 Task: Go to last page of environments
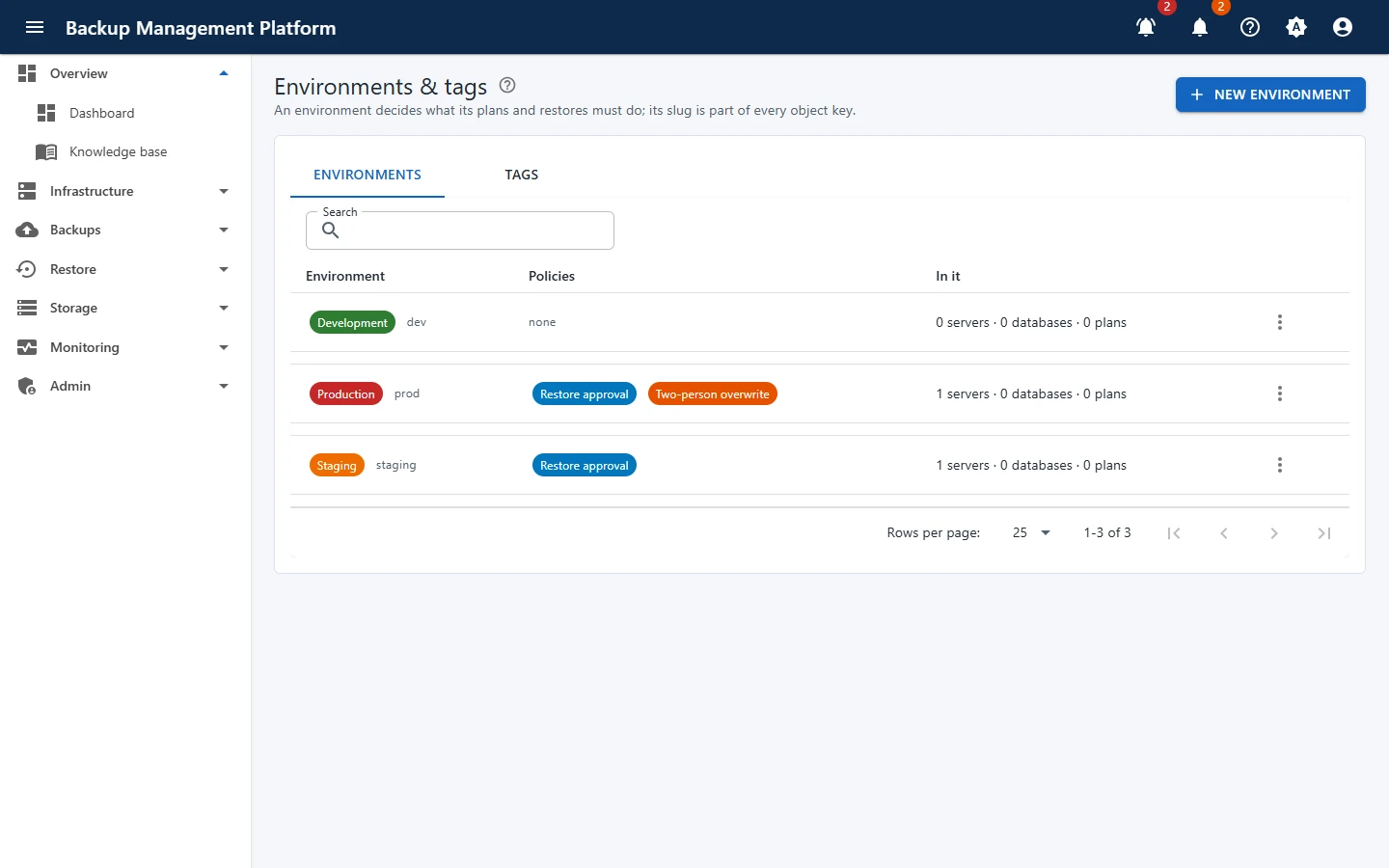click(1324, 532)
